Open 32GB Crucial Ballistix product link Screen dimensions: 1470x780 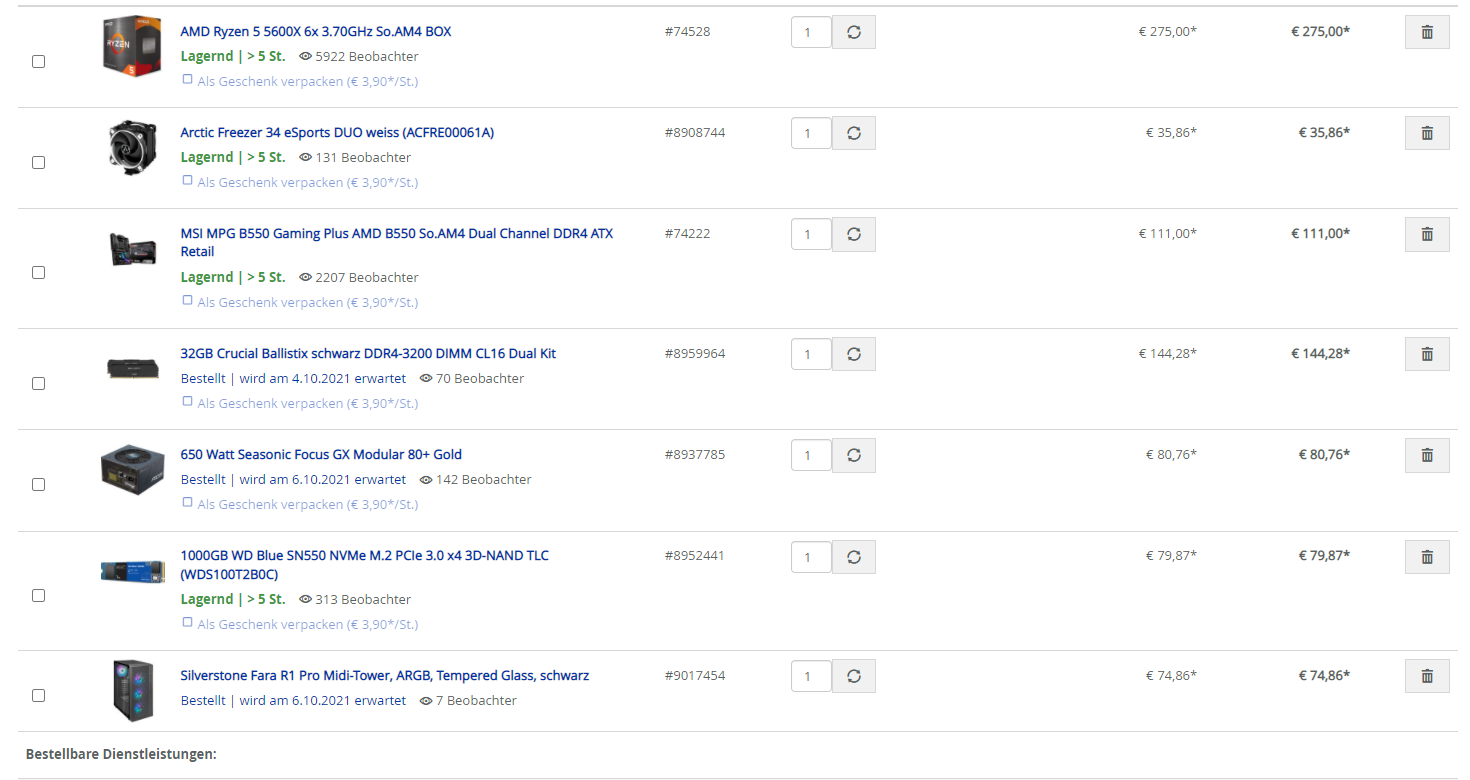[x=368, y=354]
